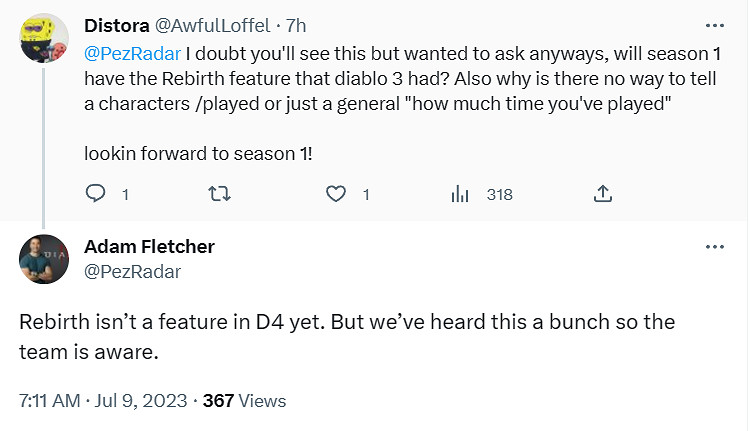Viewport: 751px width, 431px height.
Task: Click the 318 view count on Distora's tweet
Action: click(x=499, y=195)
